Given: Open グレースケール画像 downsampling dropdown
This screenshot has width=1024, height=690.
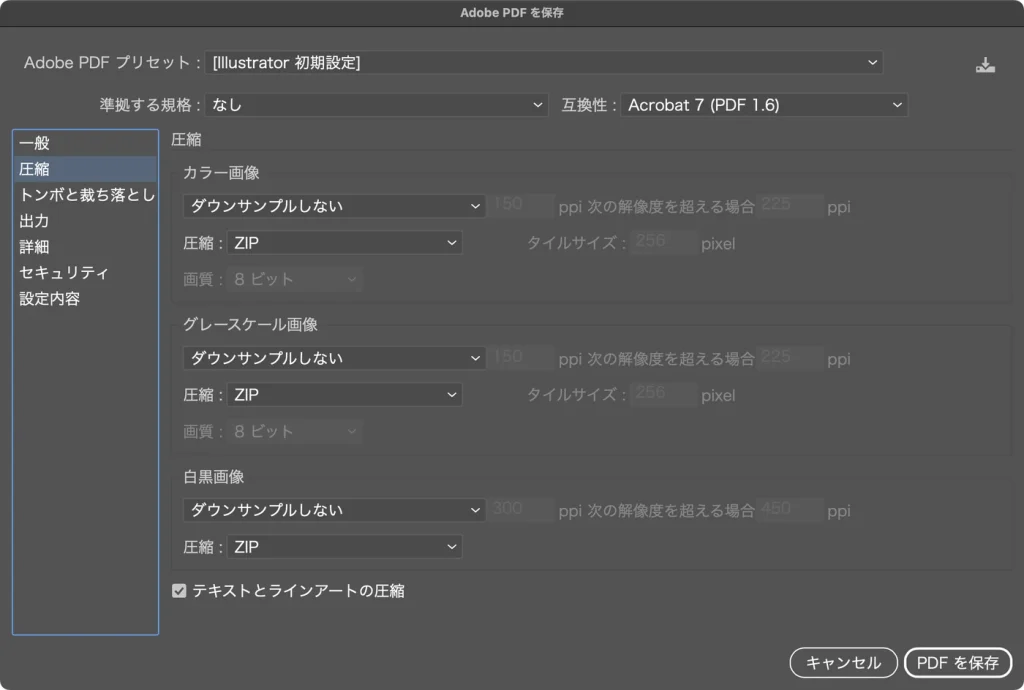Looking at the screenshot, I should [334, 358].
